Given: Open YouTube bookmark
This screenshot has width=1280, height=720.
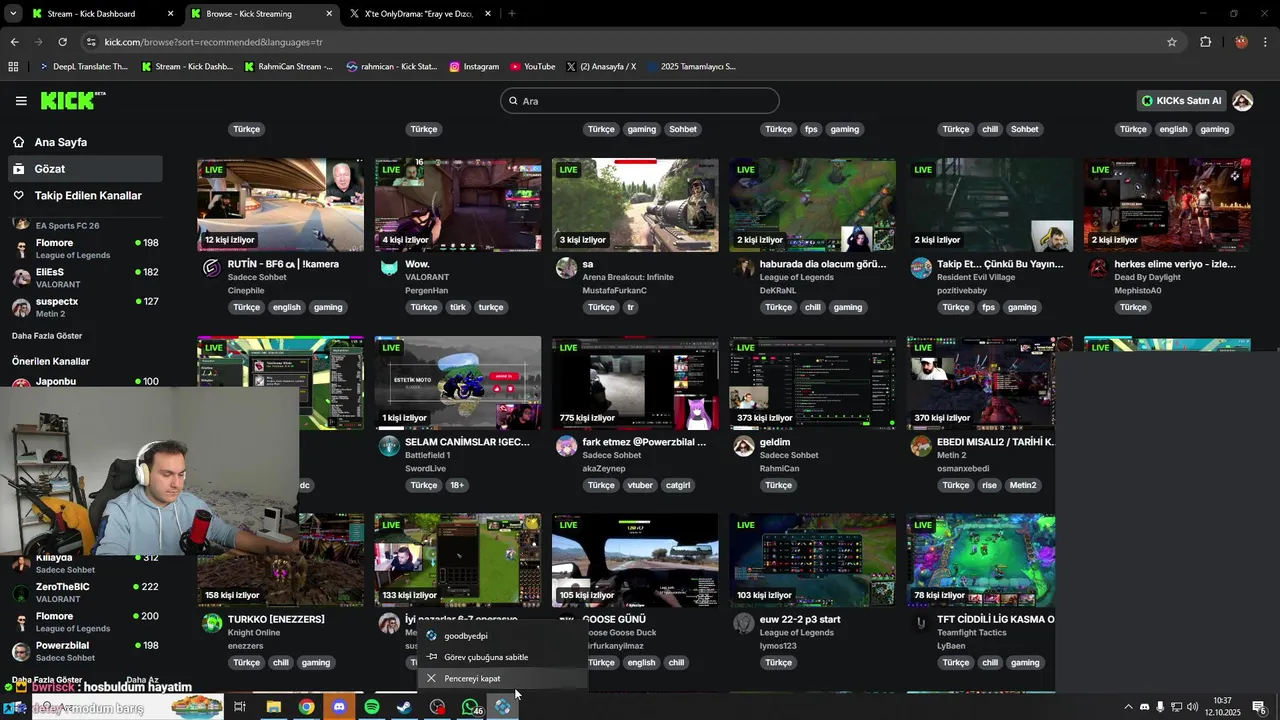Looking at the screenshot, I should (x=532, y=67).
